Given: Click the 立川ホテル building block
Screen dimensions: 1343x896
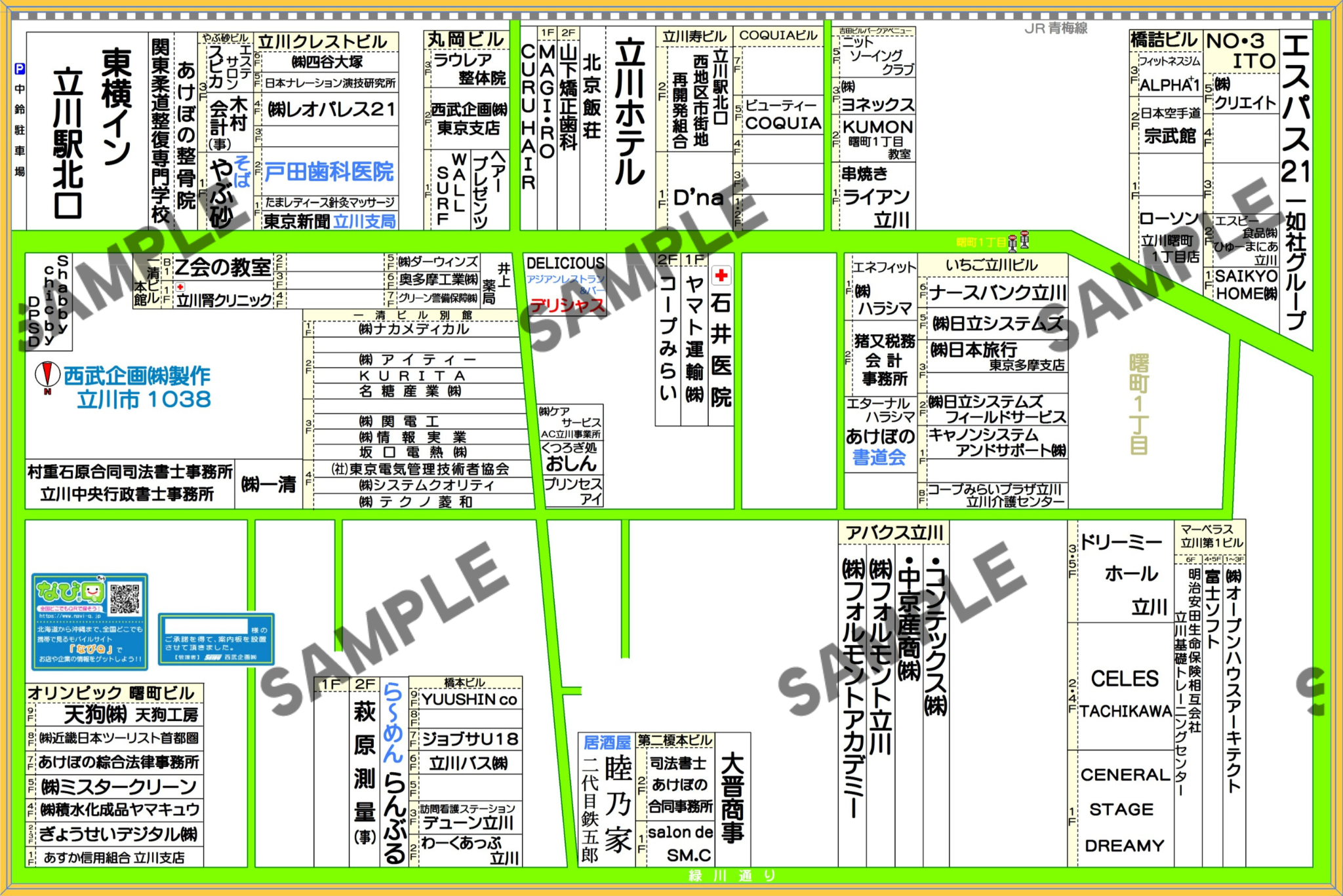Looking at the screenshot, I should (x=630, y=111).
